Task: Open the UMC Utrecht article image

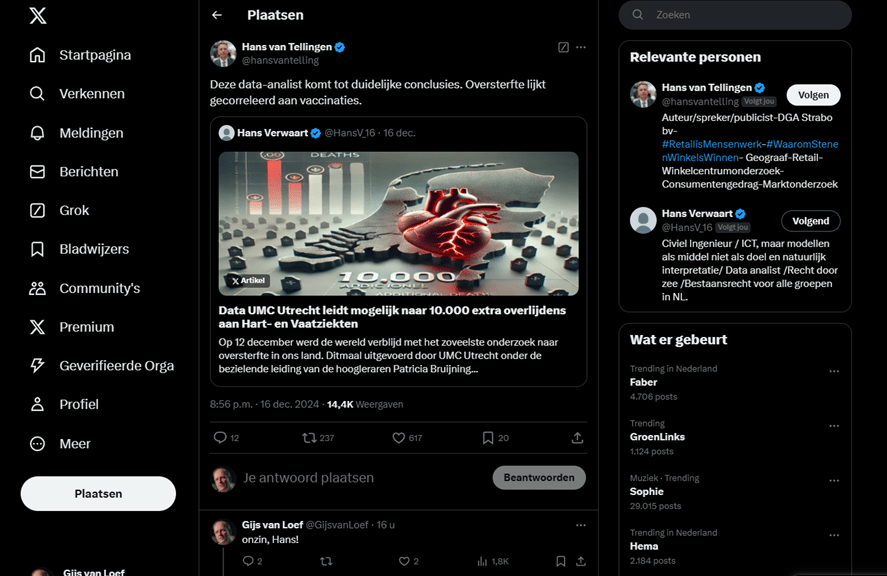Action: tap(398, 223)
